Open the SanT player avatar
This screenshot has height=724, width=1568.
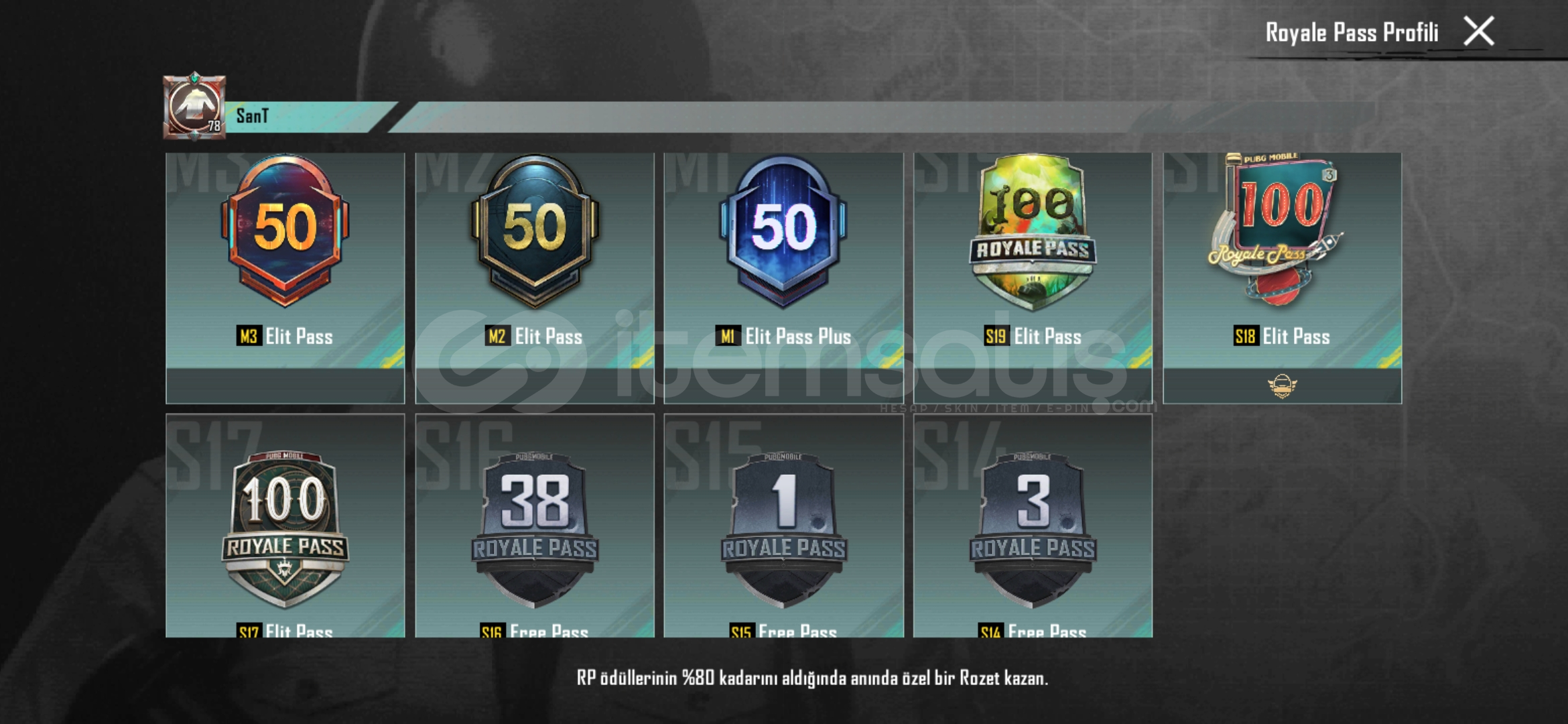pyautogui.click(x=194, y=106)
